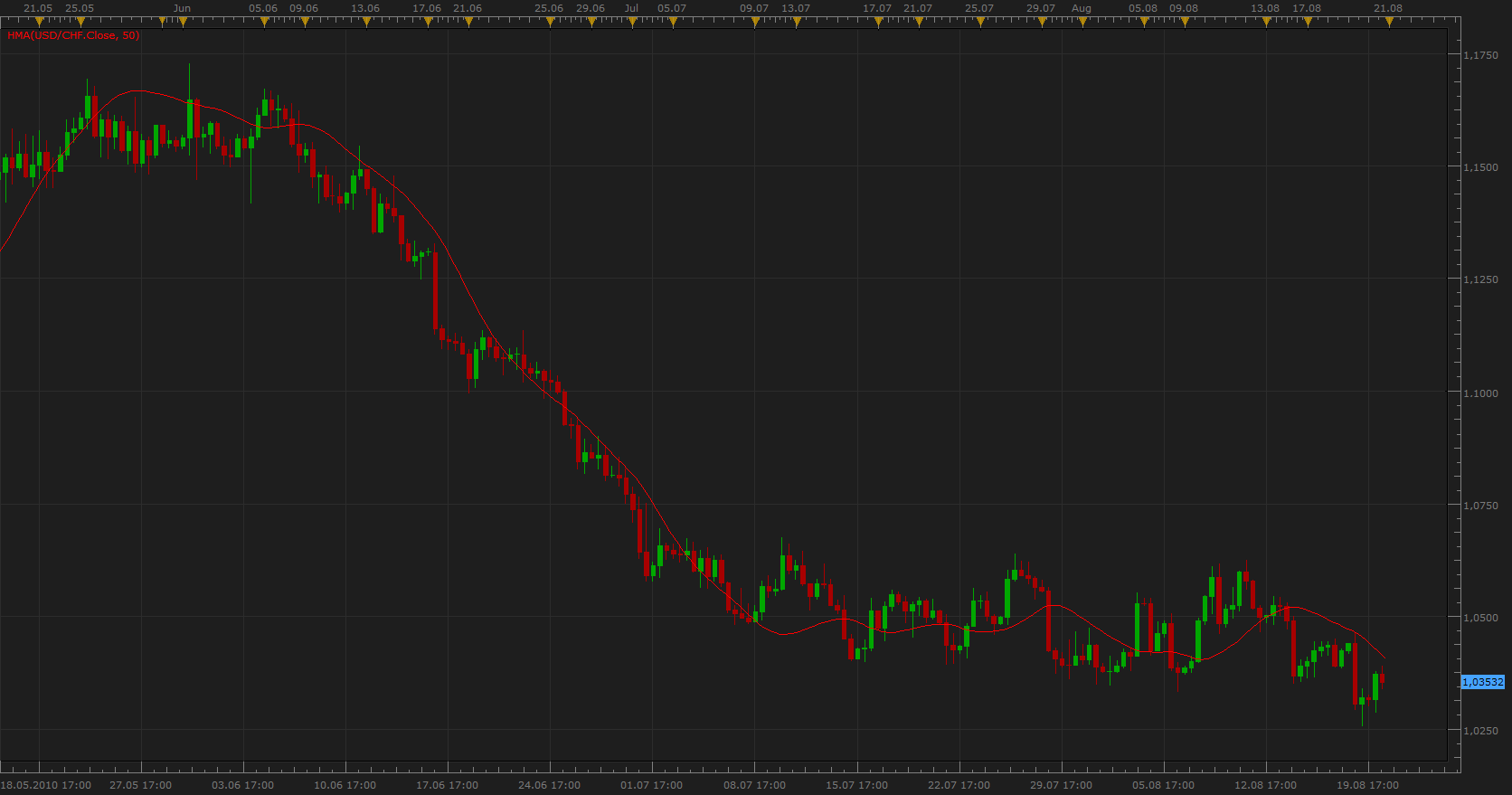Click the orange marker under 25.05
The image size is (1512, 795).
tap(80, 22)
